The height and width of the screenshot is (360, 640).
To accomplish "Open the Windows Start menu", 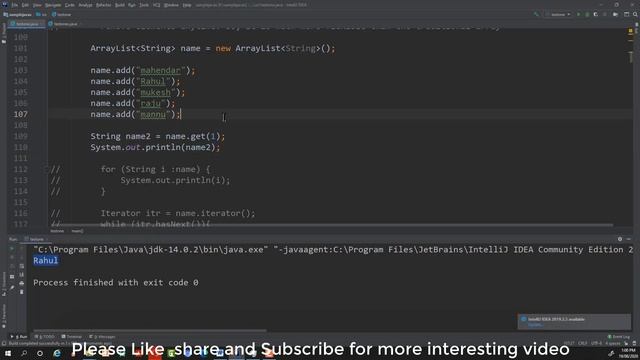I will 8,353.
